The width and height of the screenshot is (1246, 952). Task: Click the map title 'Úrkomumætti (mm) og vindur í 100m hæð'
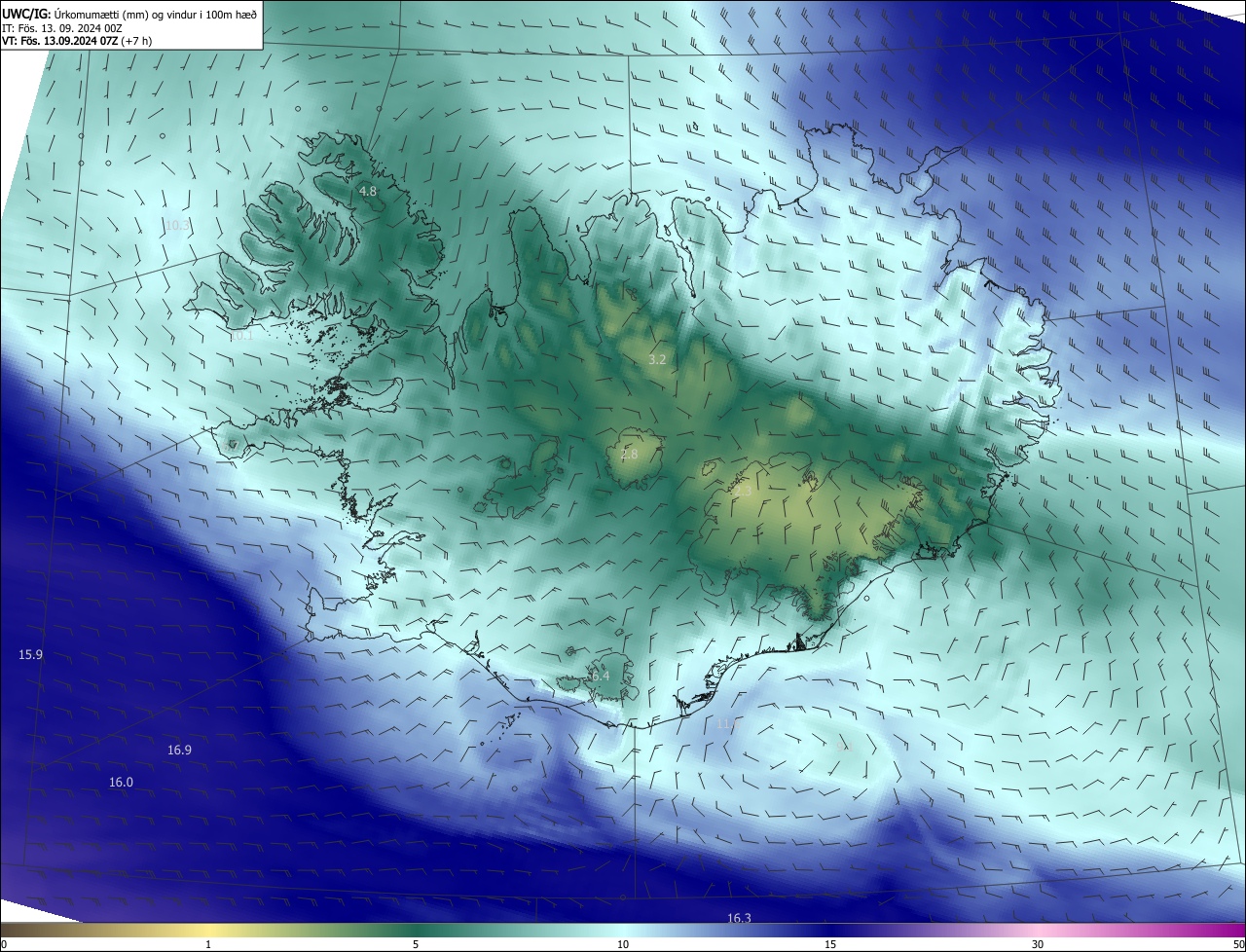(x=154, y=13)
